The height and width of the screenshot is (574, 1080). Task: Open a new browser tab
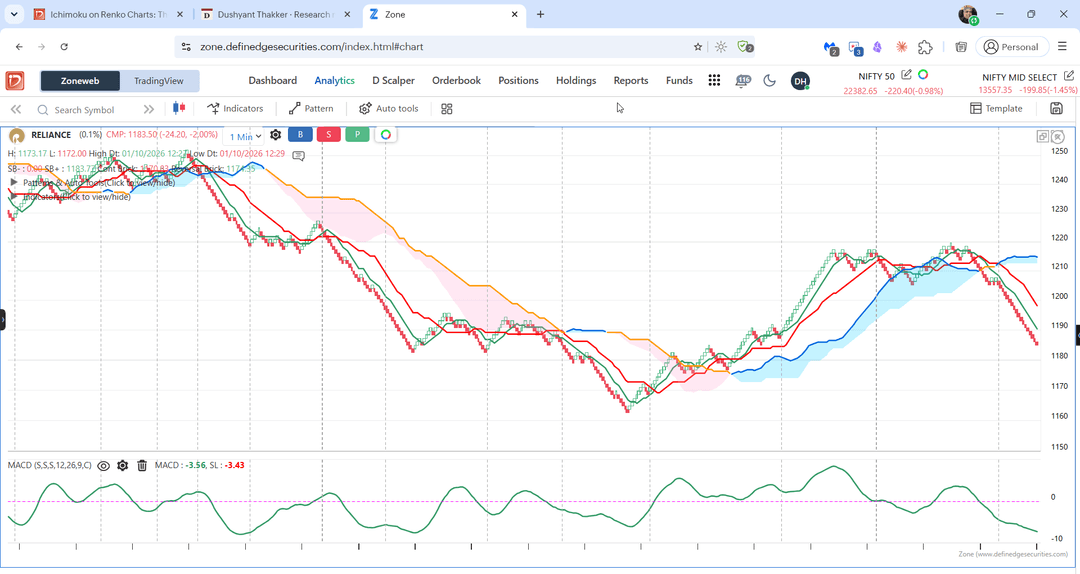click(540, 14)
